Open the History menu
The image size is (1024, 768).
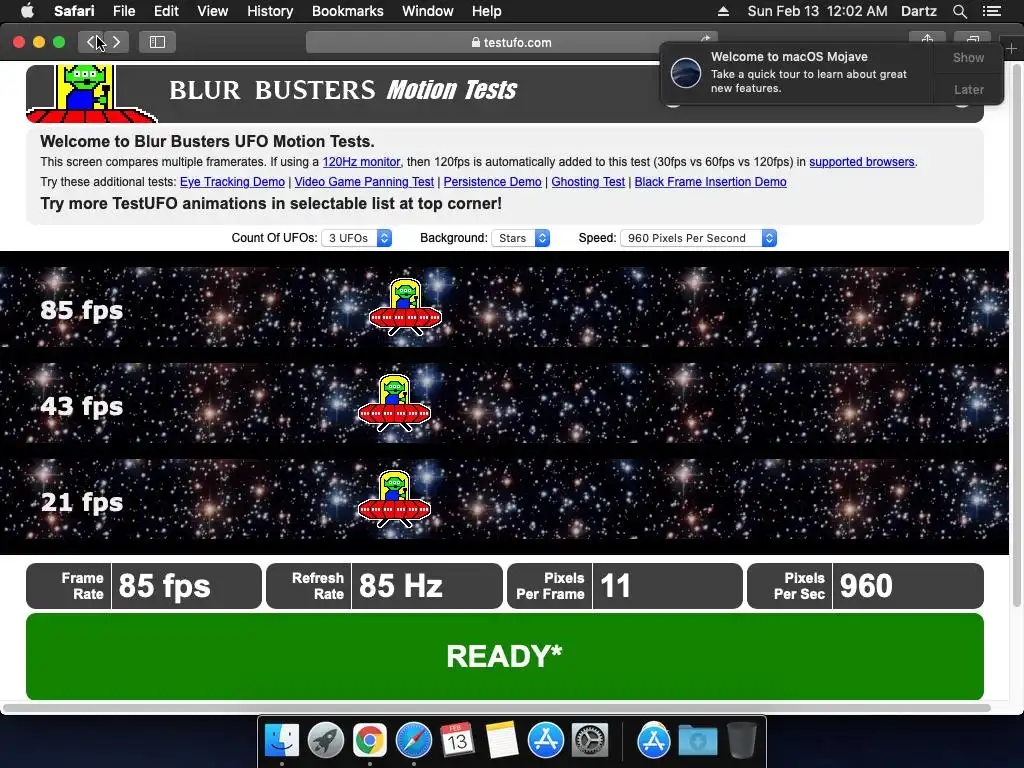click(x=270, y=11)
